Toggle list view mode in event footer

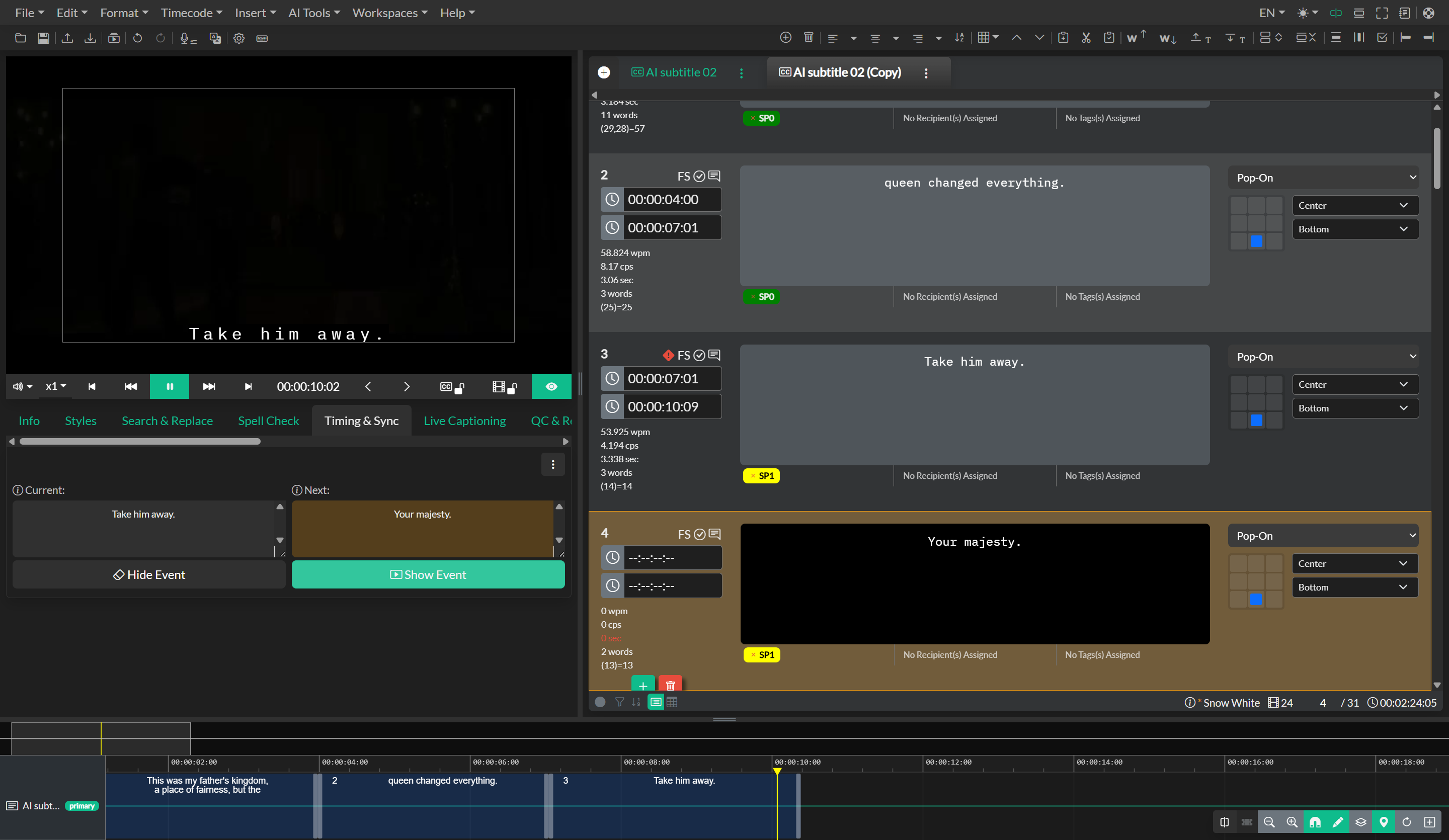pos(656,702)
